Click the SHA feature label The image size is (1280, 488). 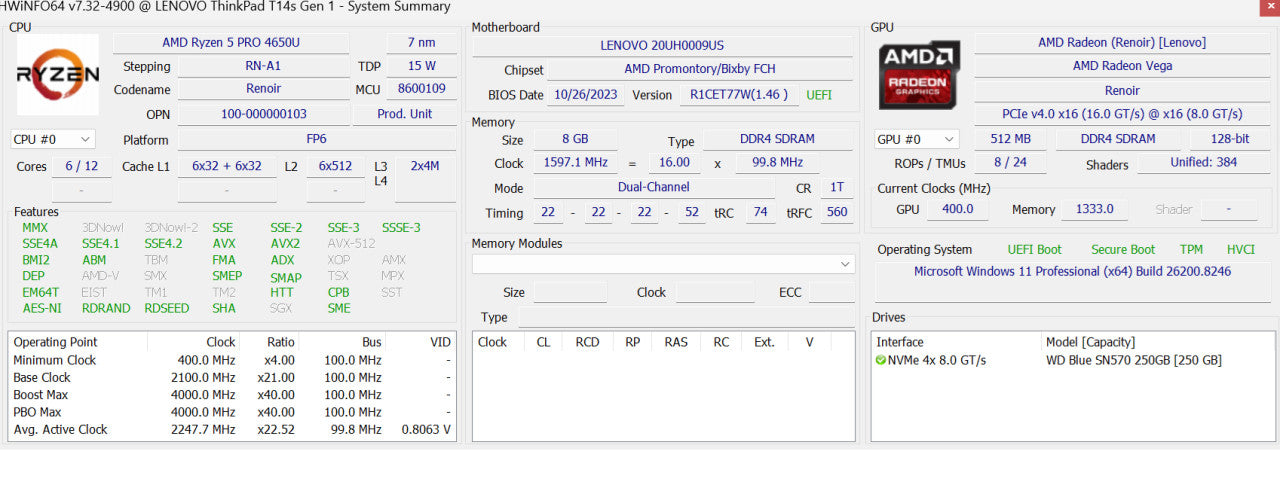(x=224, y=308)
